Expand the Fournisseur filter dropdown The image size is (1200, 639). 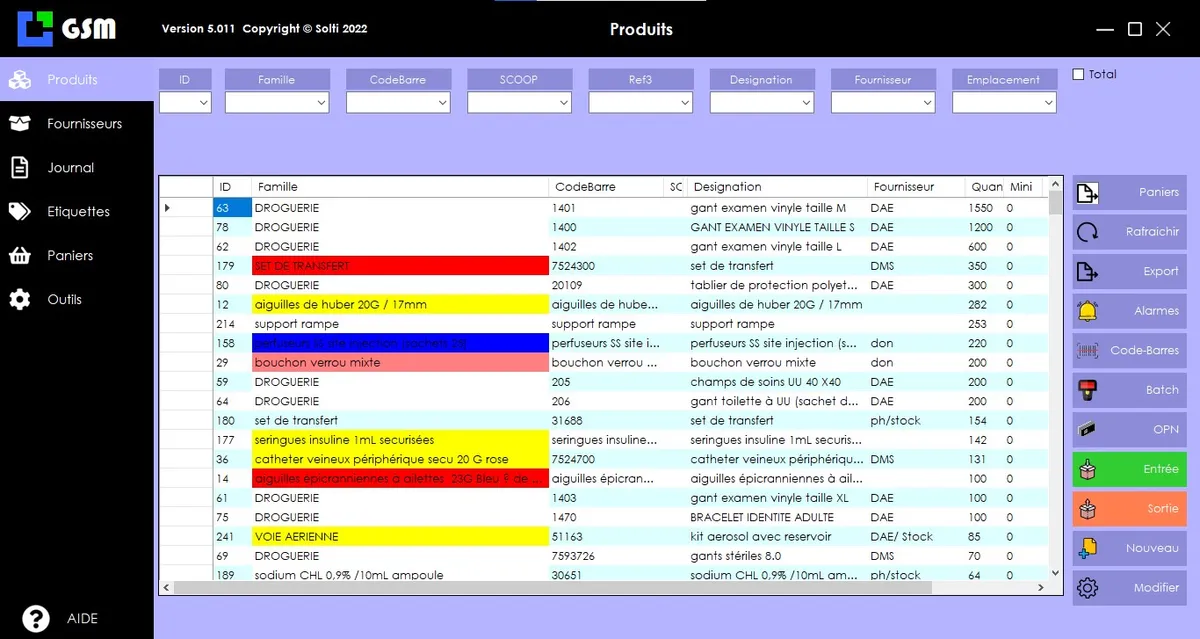point(926,102)
